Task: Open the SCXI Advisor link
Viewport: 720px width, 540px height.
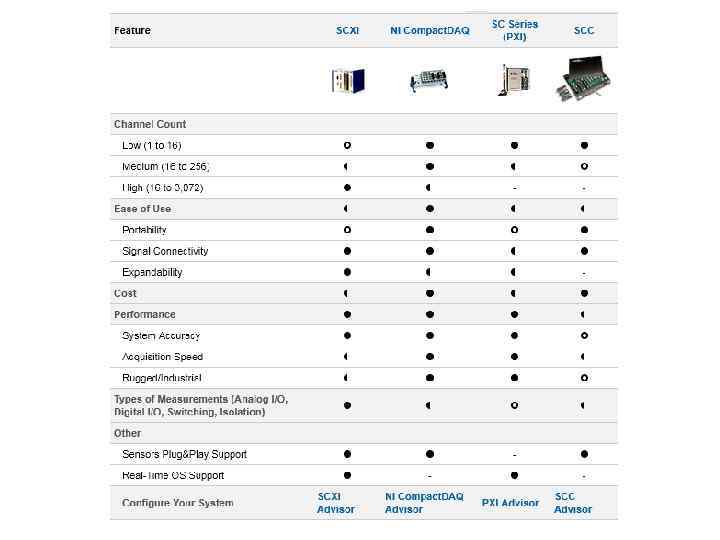Action: (x=335, y=503)
